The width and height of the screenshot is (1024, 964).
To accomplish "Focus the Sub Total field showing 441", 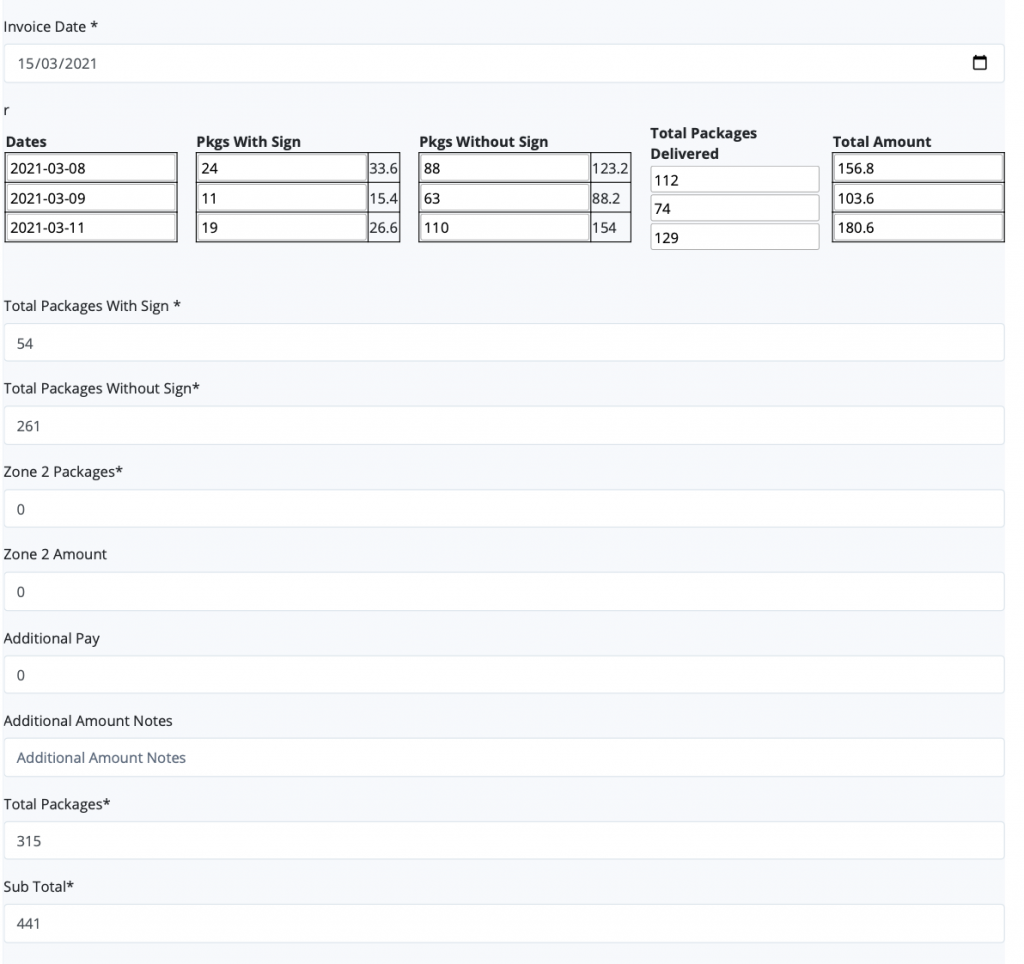I will coord(504,924).
